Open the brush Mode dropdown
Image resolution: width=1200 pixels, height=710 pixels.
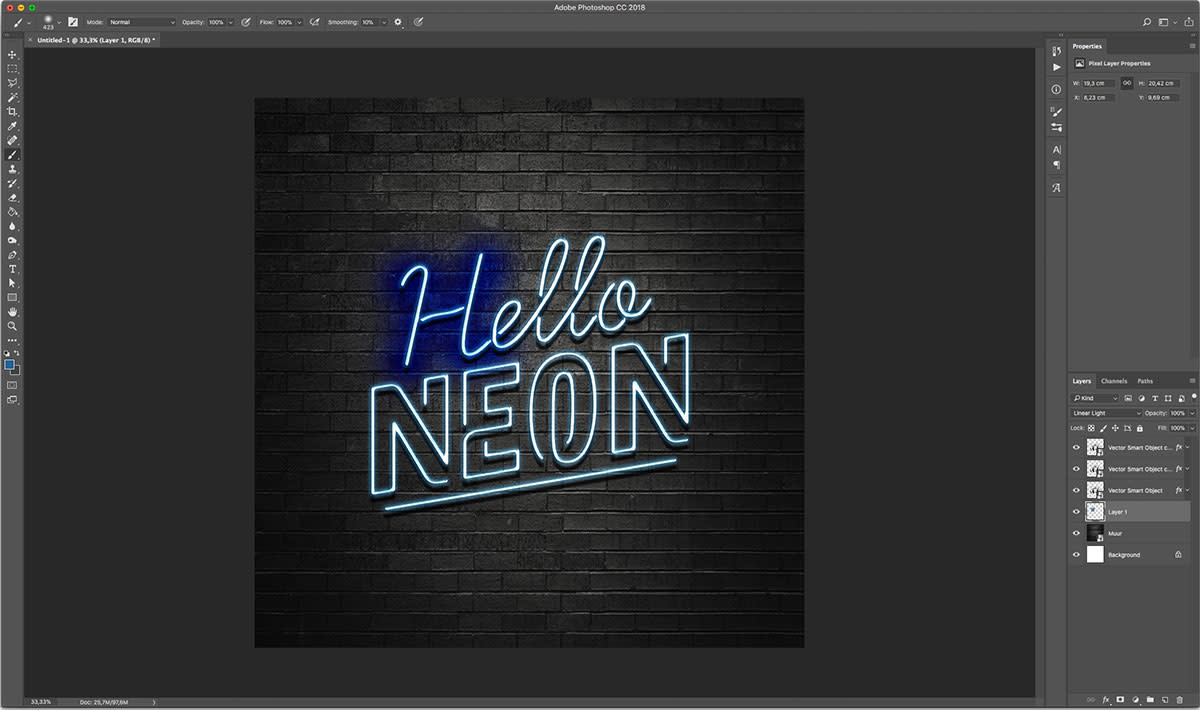coord(141,21)
